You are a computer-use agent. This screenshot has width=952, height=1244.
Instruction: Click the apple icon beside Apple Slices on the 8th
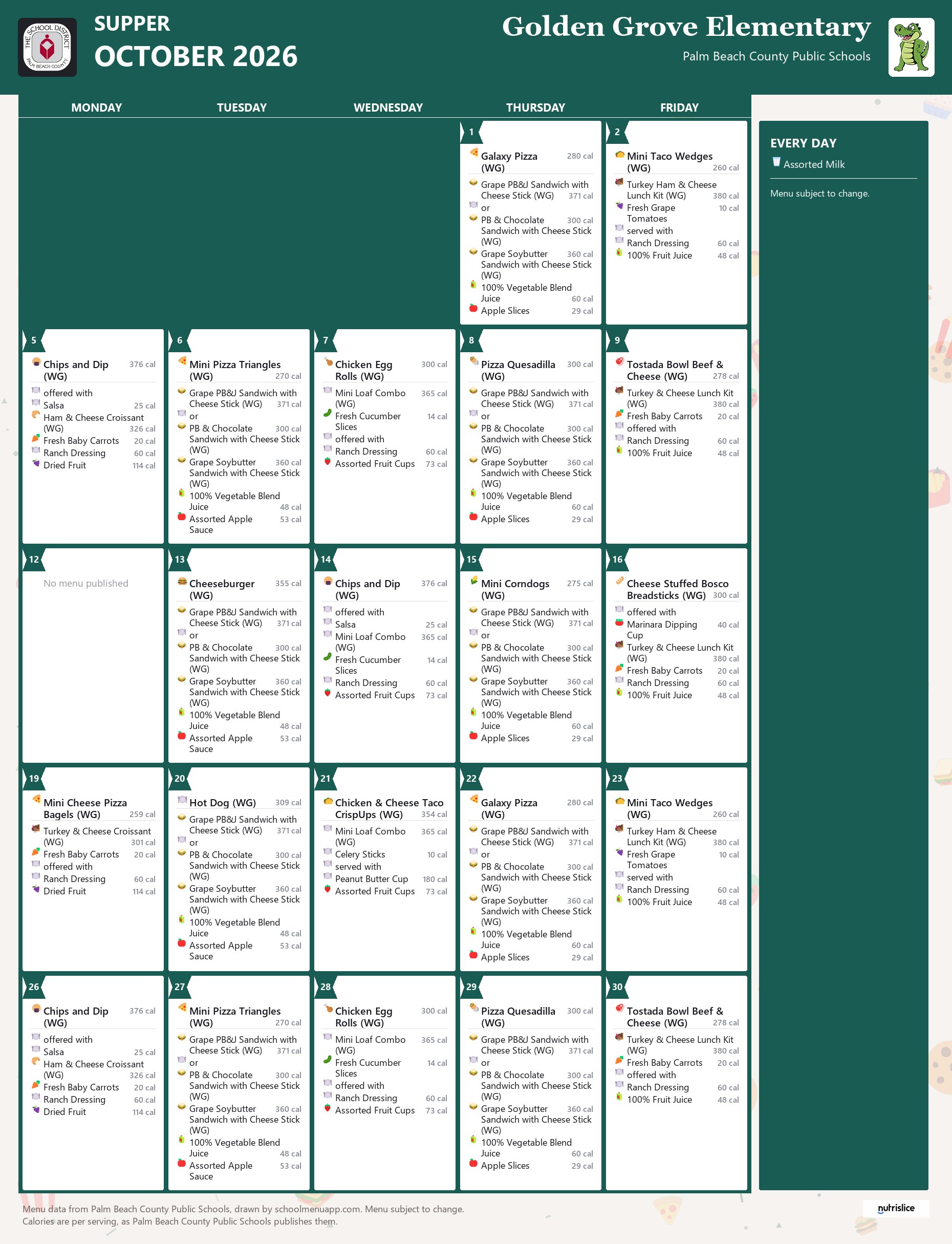tap(473, 516)
